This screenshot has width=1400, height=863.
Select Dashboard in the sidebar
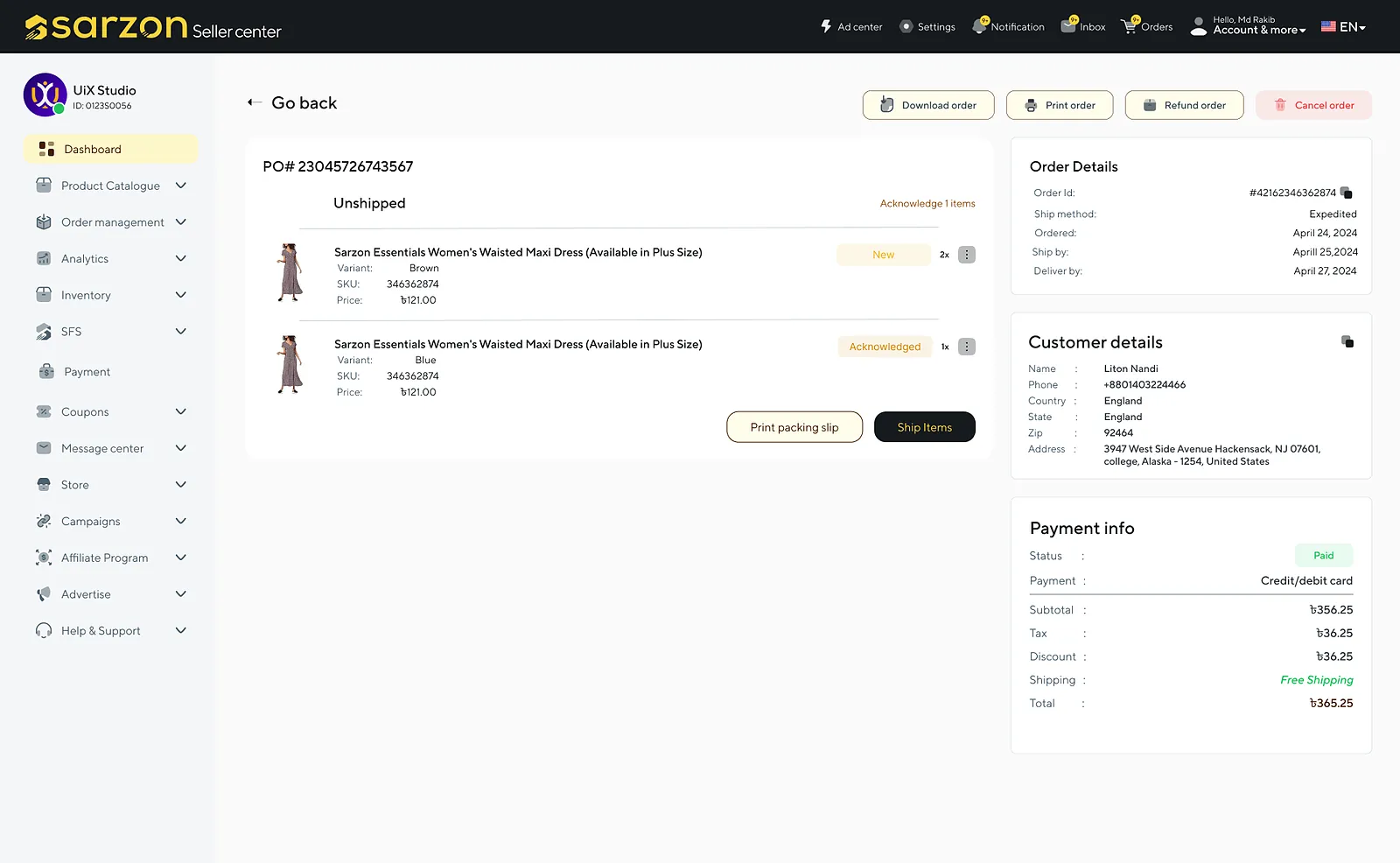click(111, 149)
